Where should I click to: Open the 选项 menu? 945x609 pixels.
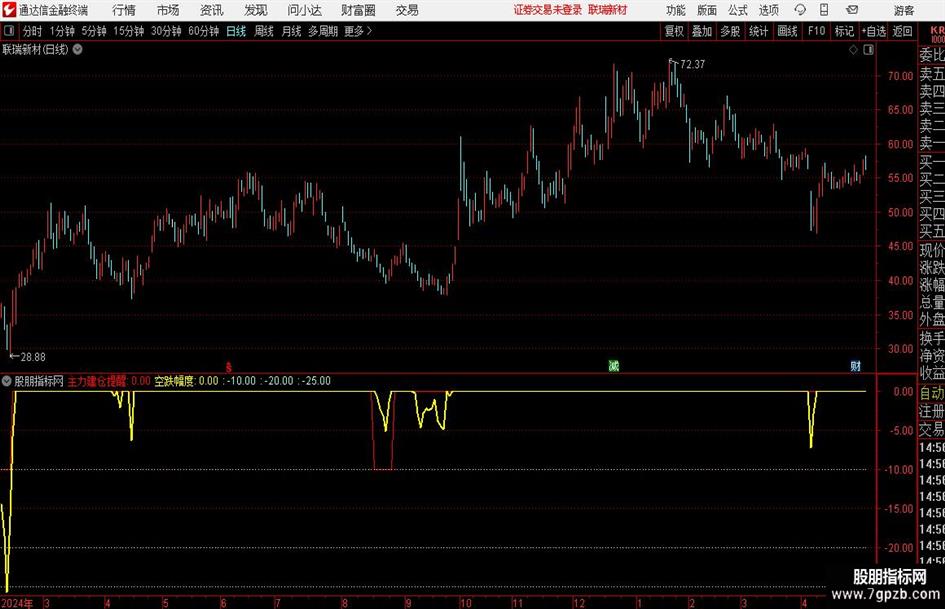tap(768, 10)
